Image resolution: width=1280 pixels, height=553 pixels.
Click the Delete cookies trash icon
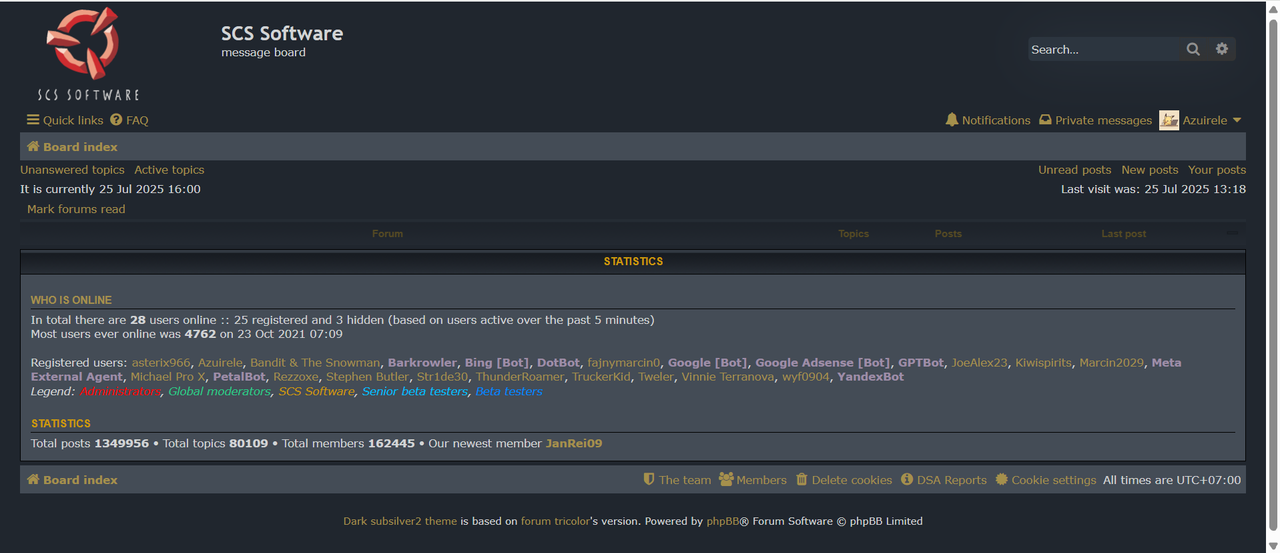click(x=802, y=480)
